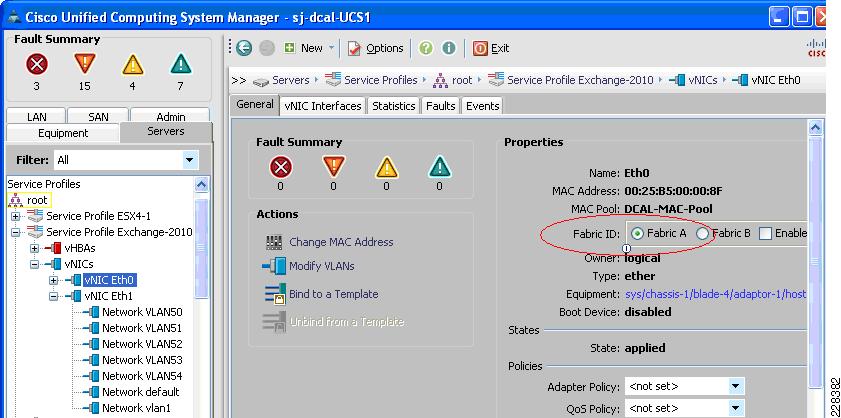Screen dimensions: 841x418
Task: Select the root node in tree
Action: [x=28, y=200]
